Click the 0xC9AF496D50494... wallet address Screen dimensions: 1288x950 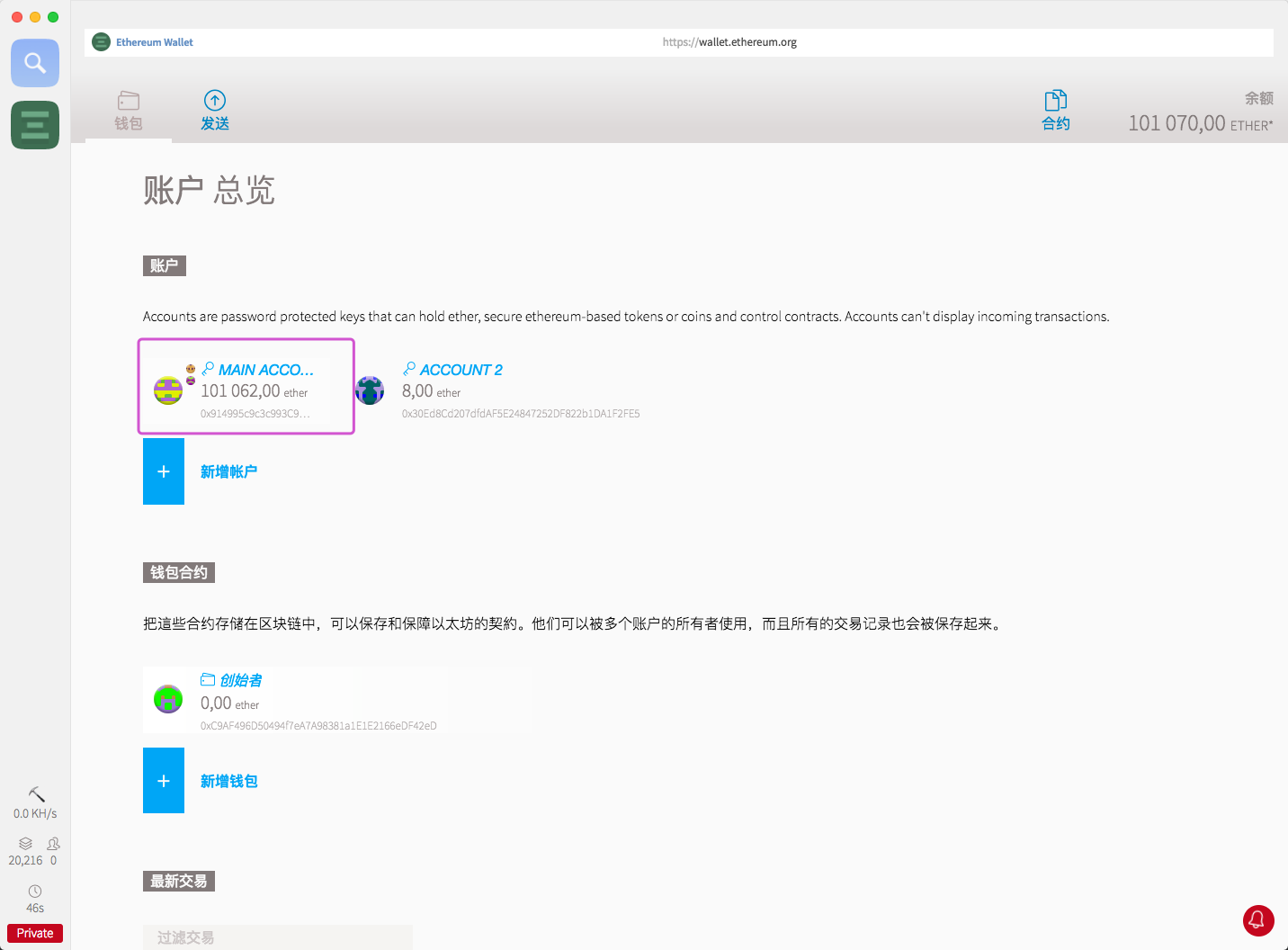coord(318,726)
